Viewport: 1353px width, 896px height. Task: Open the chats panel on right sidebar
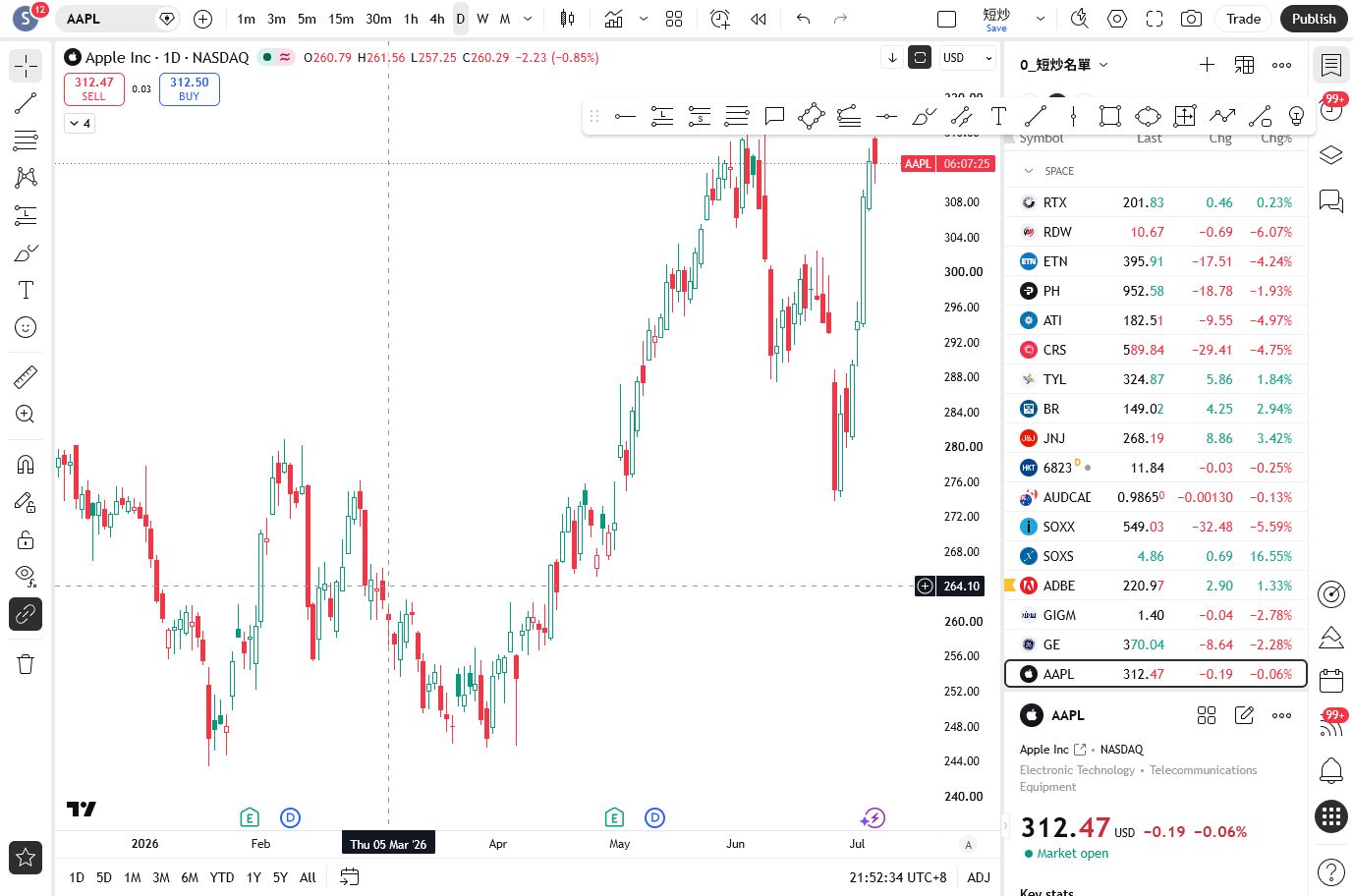(1330, 201)
